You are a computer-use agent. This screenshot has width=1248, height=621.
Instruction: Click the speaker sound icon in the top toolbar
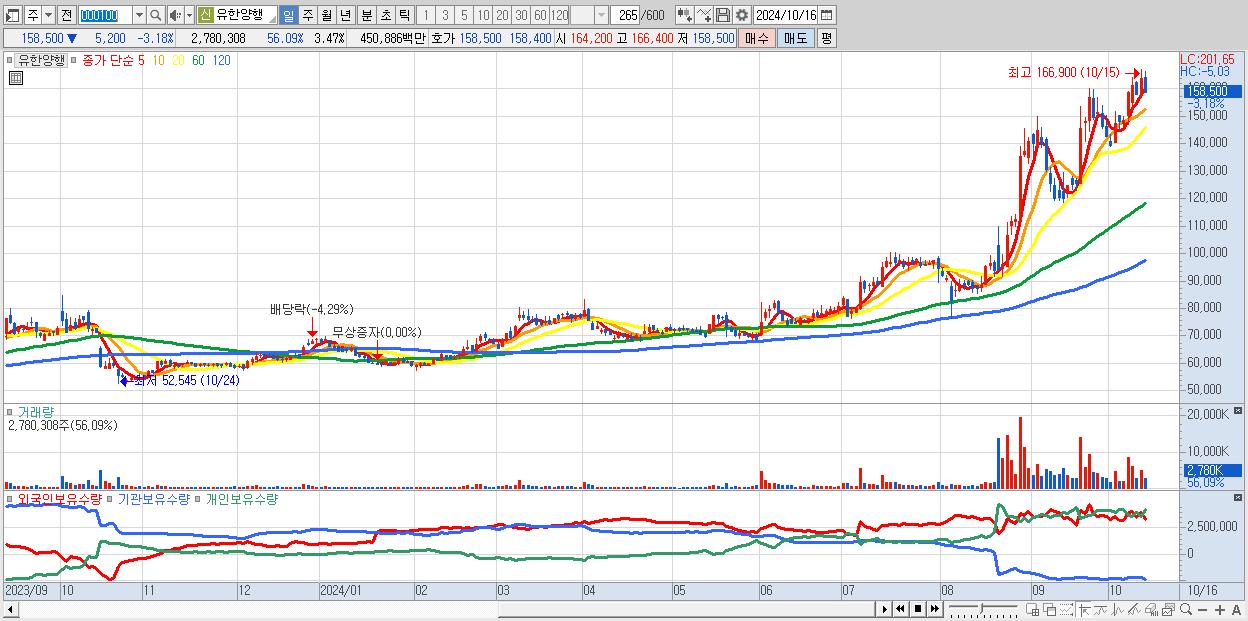(175, 15)
